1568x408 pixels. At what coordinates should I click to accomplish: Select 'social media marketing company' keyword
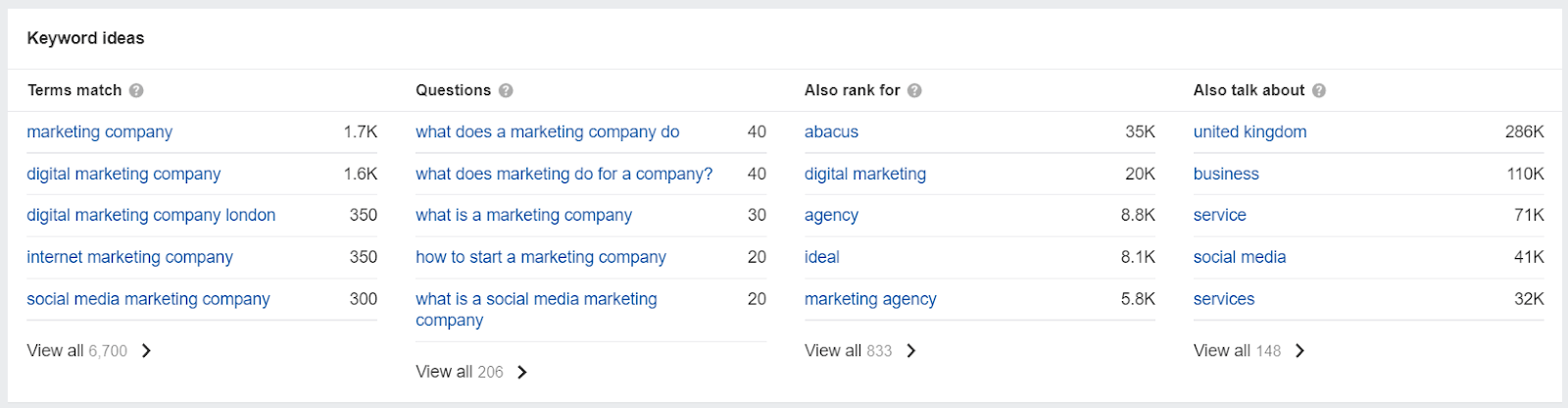148,299
